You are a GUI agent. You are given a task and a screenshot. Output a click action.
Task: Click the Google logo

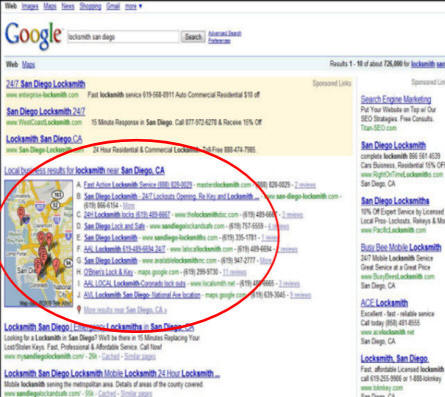33,36
